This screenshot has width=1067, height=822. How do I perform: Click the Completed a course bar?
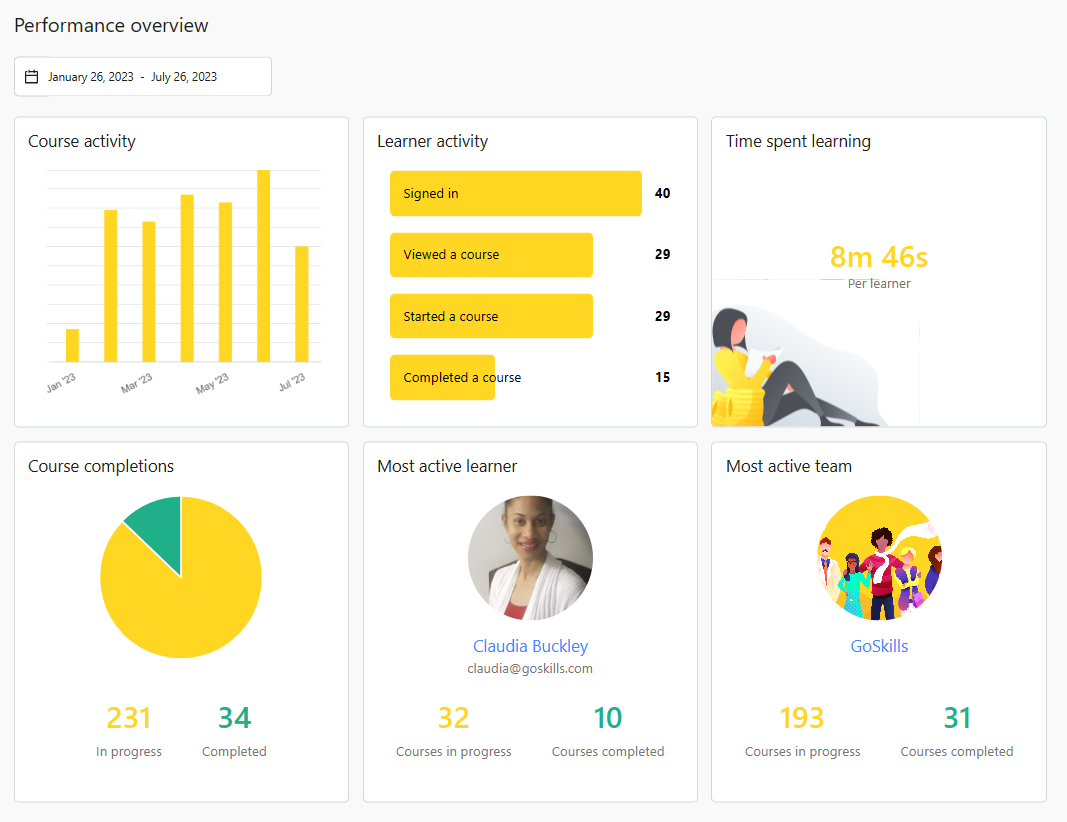click(442, 378)
